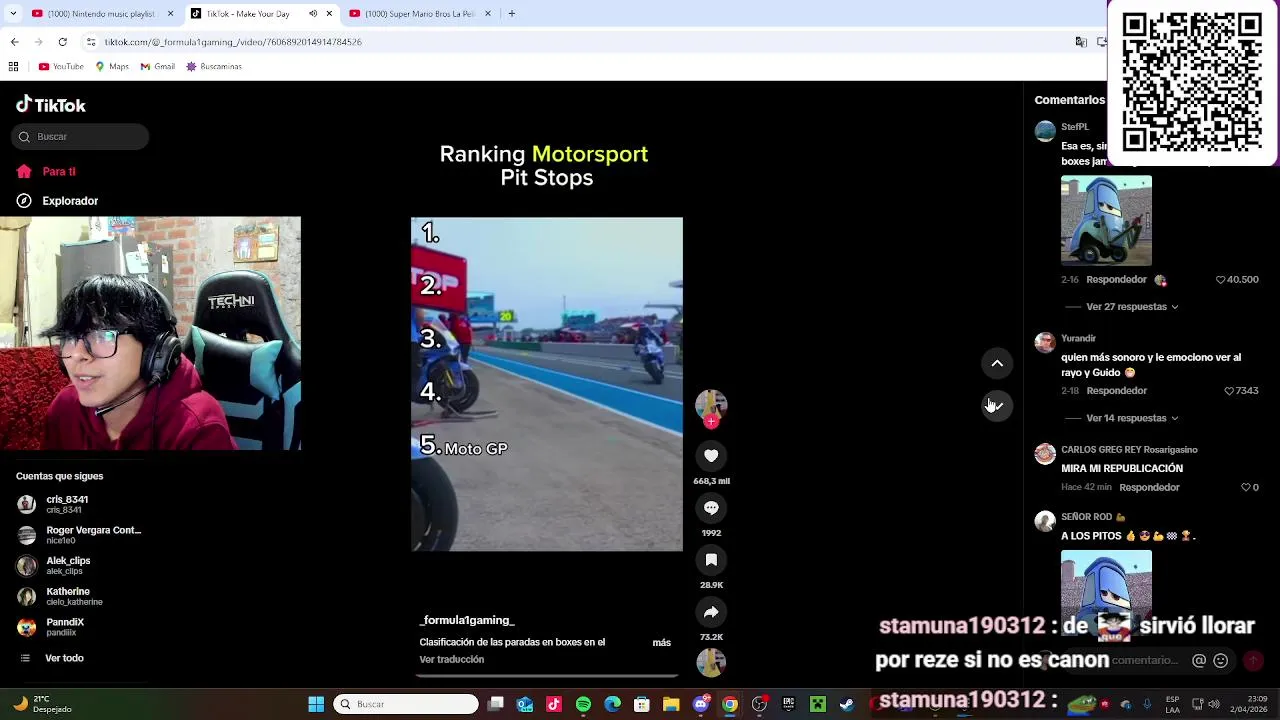Go to previous video with up chevron
The height and width of the screenshot is (720, 1280).
(997, 363)
